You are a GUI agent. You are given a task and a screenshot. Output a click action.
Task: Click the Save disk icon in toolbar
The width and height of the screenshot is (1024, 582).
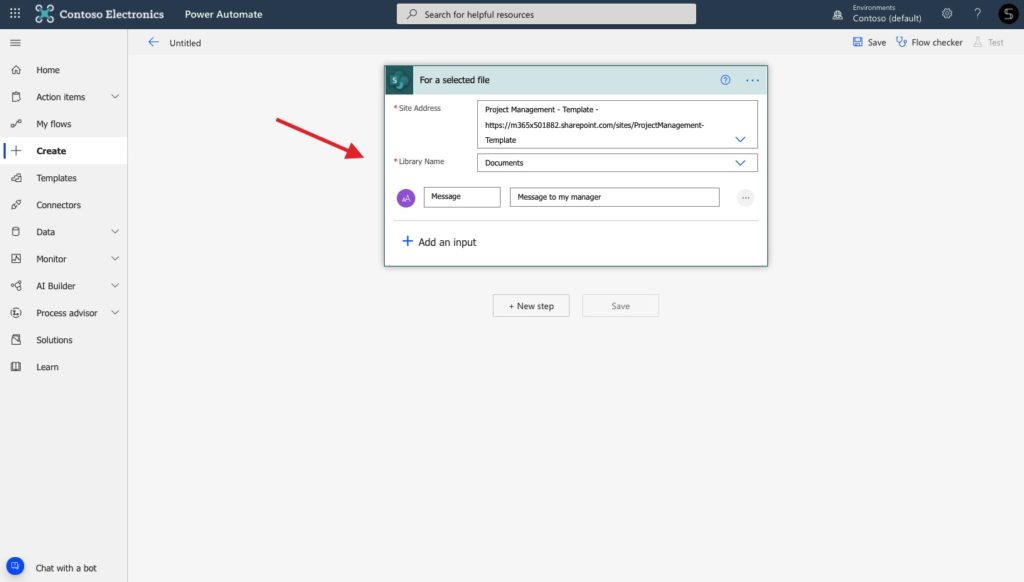coord(857,42)
